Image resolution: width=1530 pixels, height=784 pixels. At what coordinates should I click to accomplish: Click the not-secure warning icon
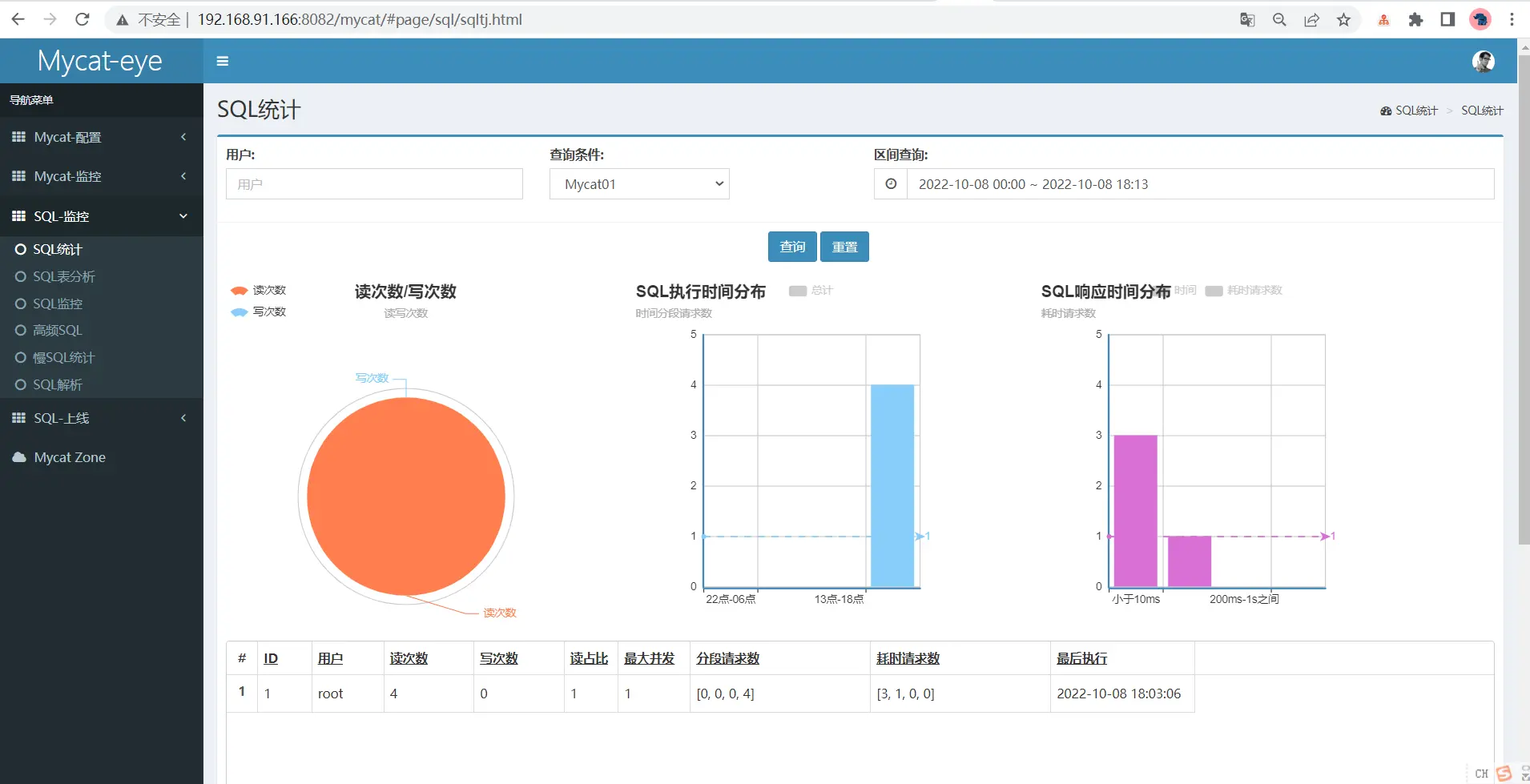coord(123,20)
